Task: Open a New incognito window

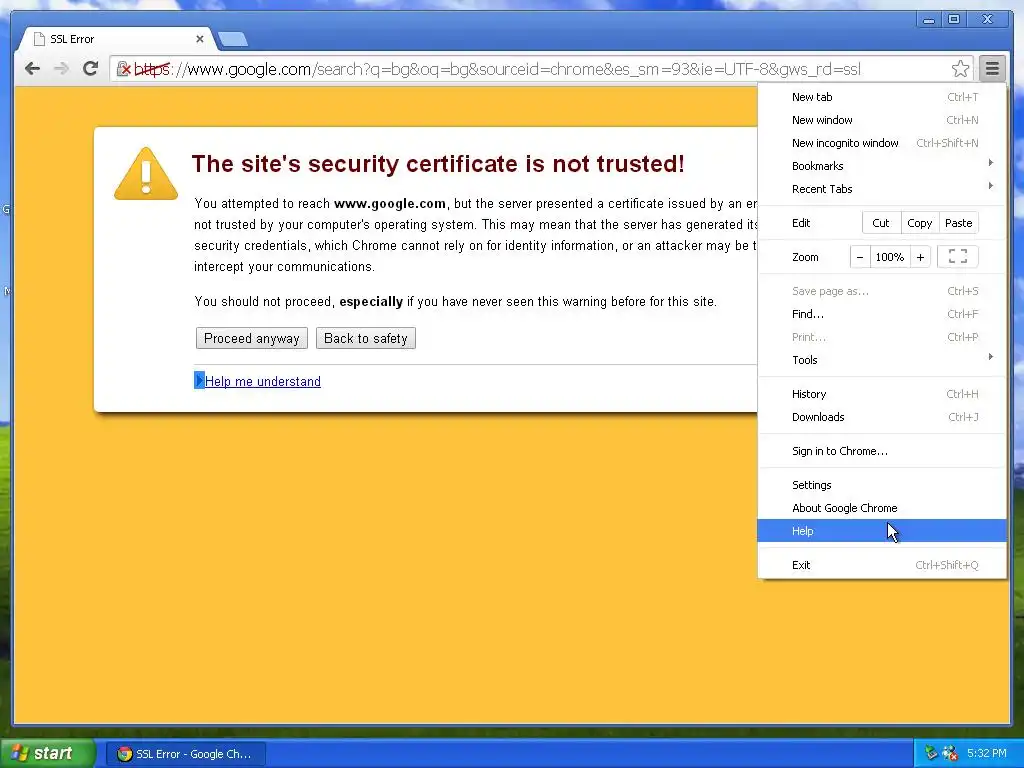Action: tap(882, 143)
